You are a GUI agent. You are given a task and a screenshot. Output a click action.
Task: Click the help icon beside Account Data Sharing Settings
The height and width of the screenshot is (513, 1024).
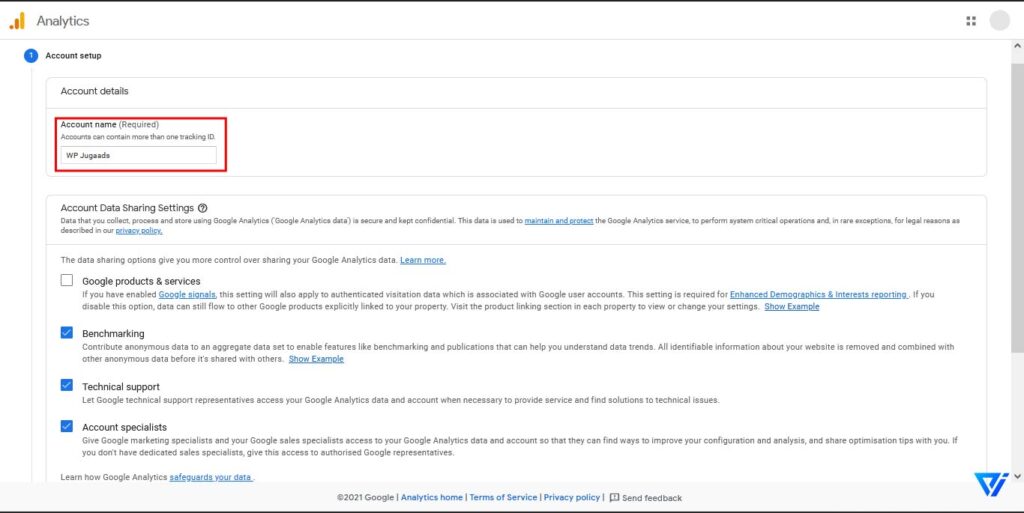202,208
